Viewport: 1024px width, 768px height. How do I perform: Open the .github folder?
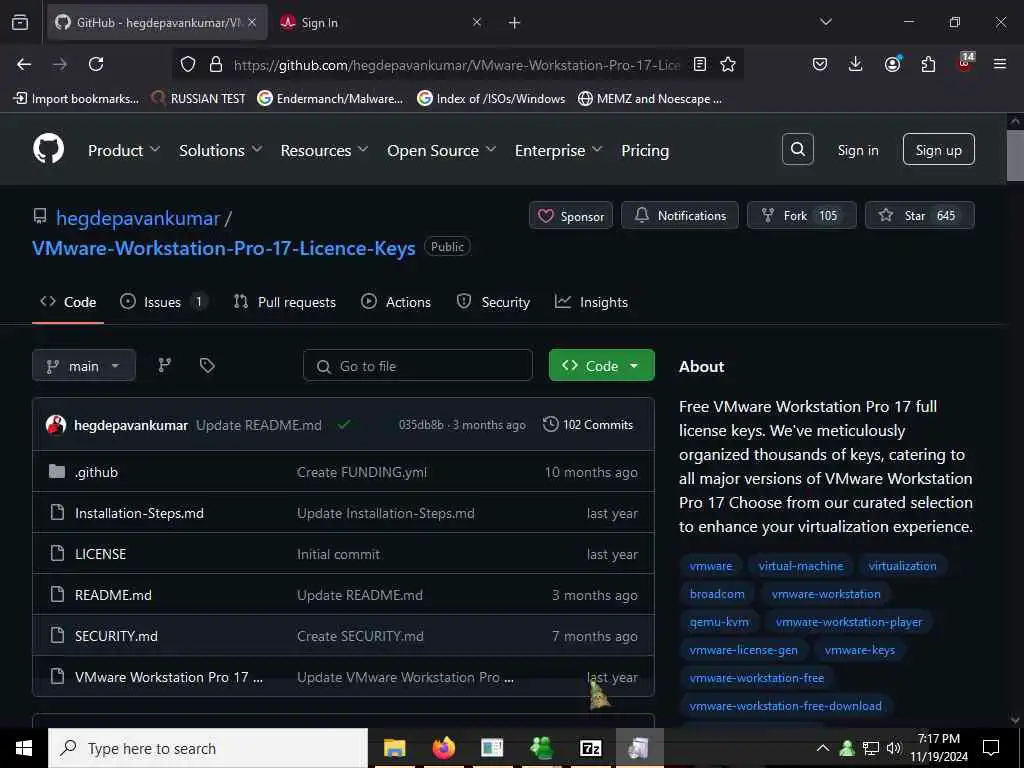tap(97, 472)
